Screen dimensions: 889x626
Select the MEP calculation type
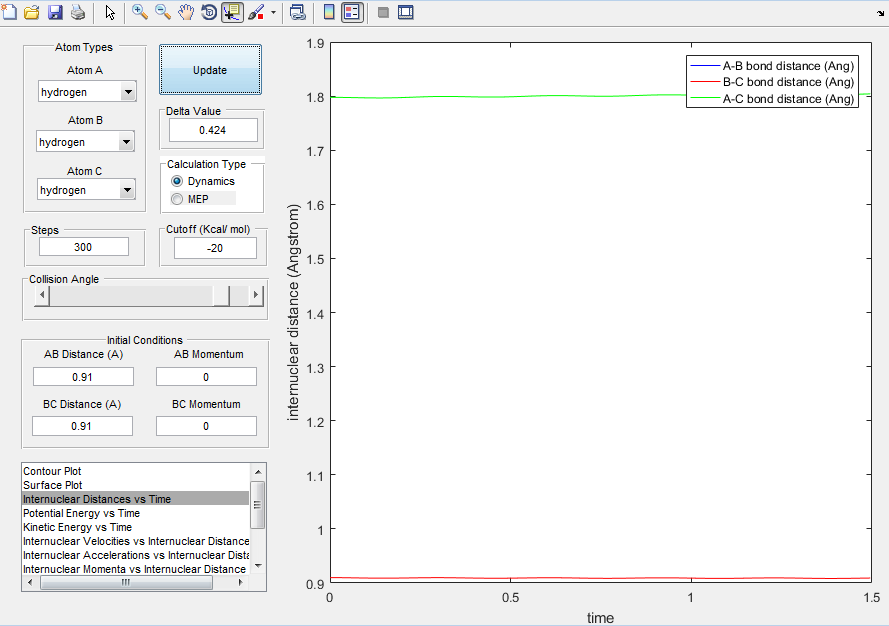click(x=178, y=199)
